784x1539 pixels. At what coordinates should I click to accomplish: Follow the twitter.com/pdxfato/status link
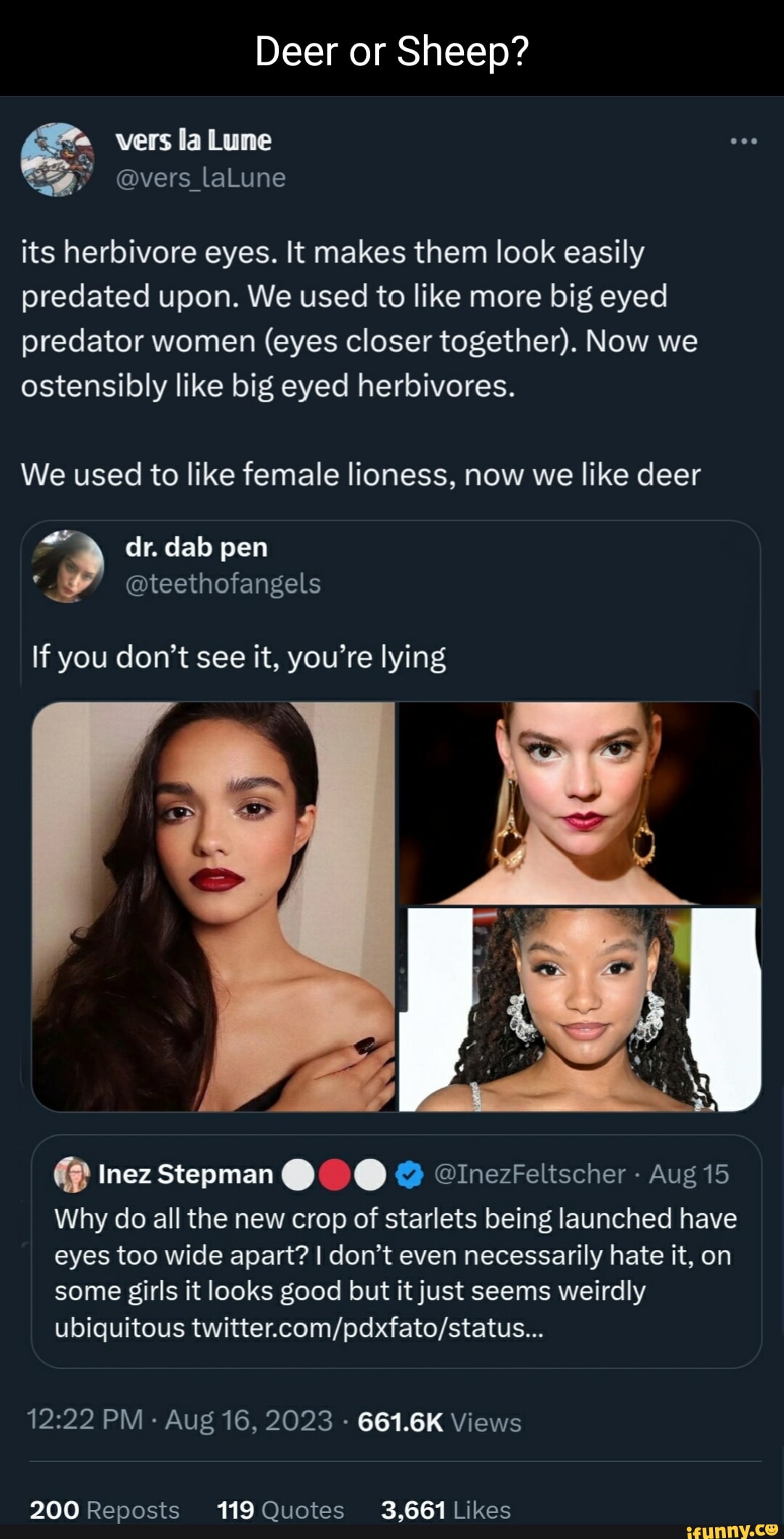click(367, 1328)
